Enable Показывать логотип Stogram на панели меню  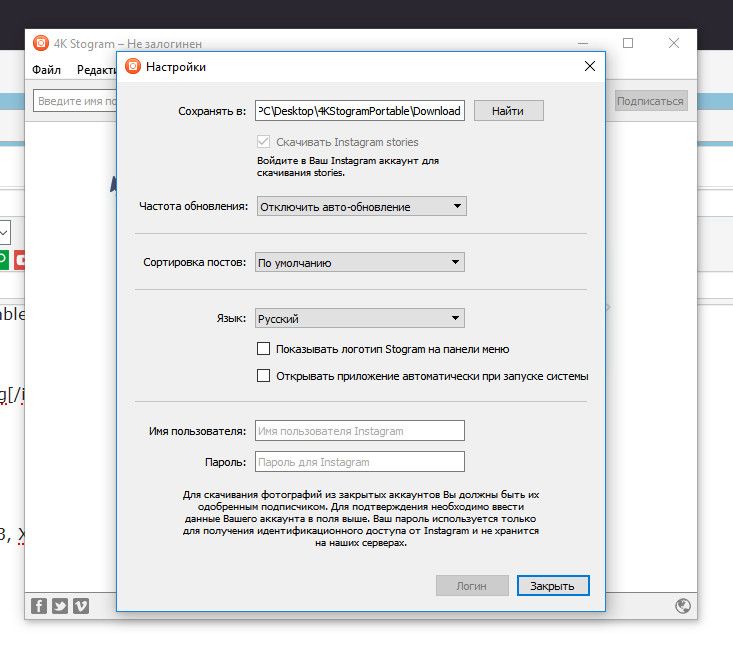264,349
